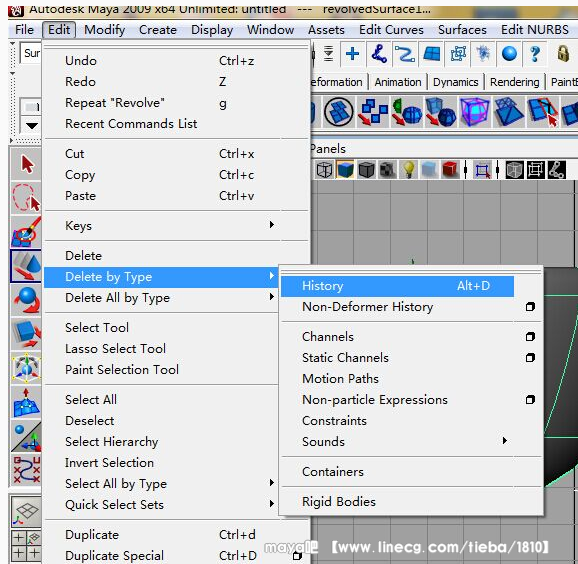
Task: Activate the Paint Selection tool icon
Action: tap(26, 232)
